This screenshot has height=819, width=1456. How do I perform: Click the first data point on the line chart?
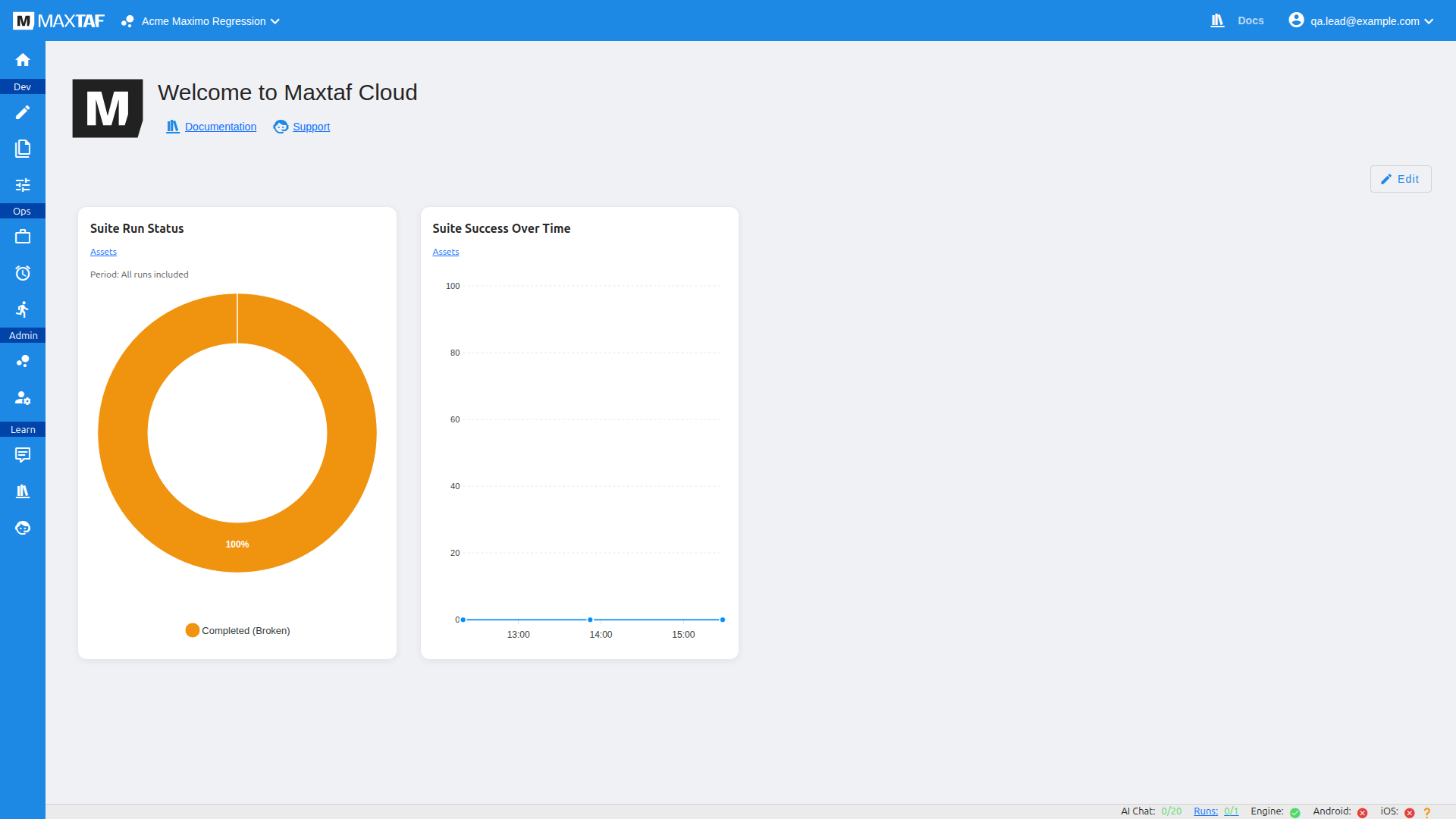[x=463, y=620]
